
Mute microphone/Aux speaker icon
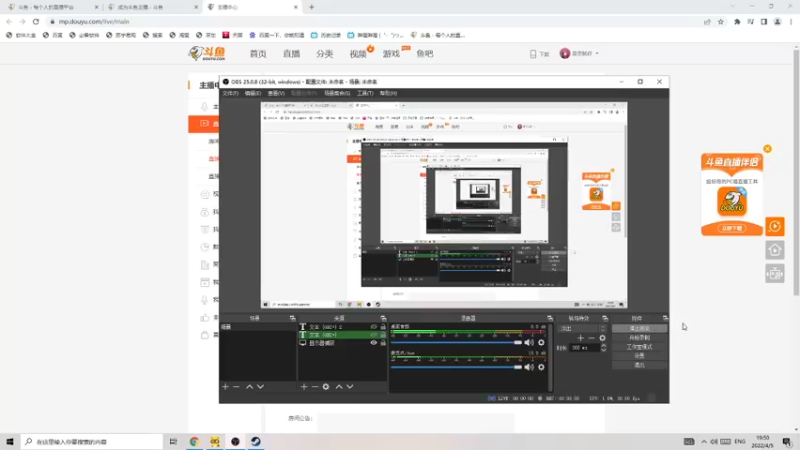pos(529,367)
